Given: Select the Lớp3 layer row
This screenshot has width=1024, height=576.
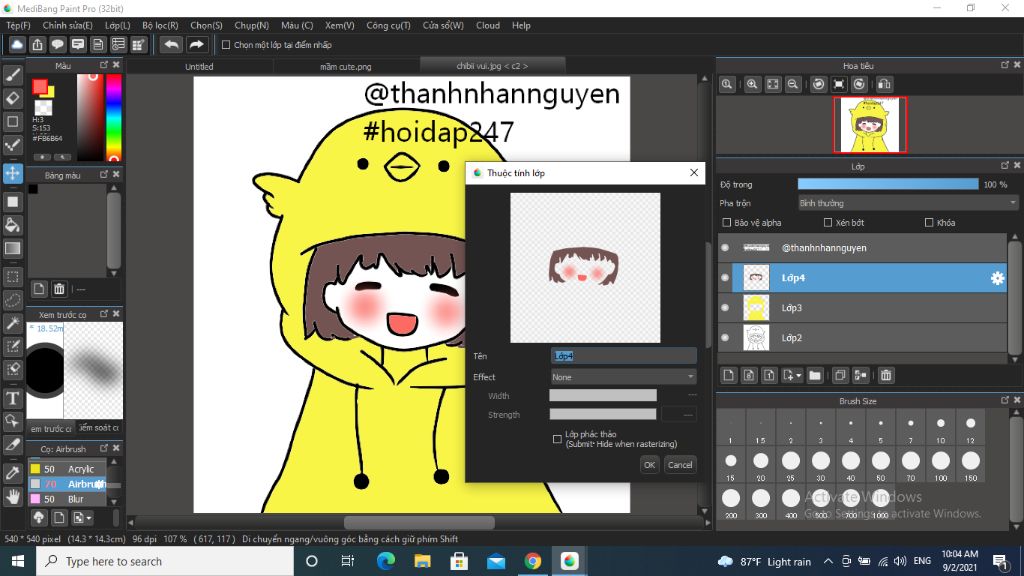Looking at the screenshot, I should pos(862,308).
